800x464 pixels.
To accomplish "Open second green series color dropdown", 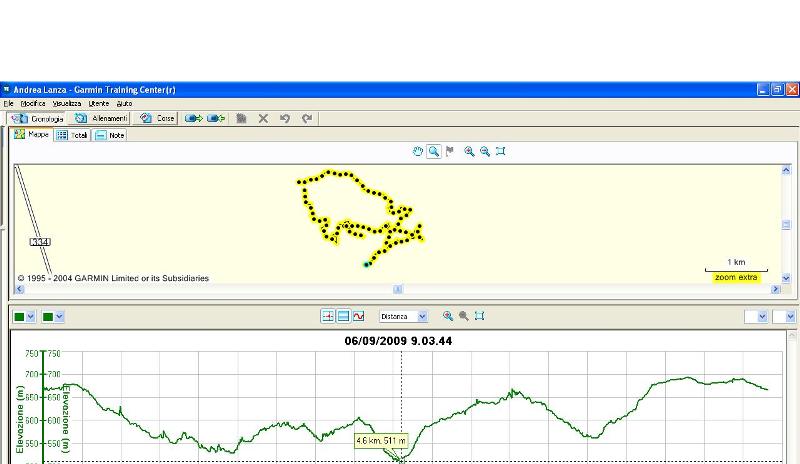I will click(60, 317).
